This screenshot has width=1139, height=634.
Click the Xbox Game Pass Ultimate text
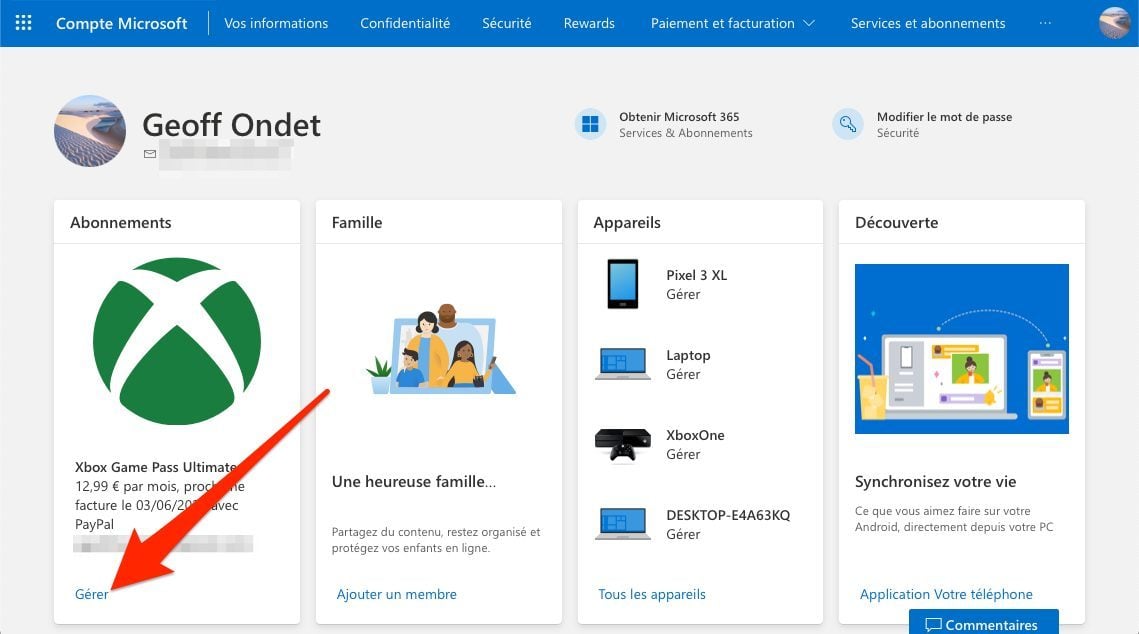click(x=156, y=467)
